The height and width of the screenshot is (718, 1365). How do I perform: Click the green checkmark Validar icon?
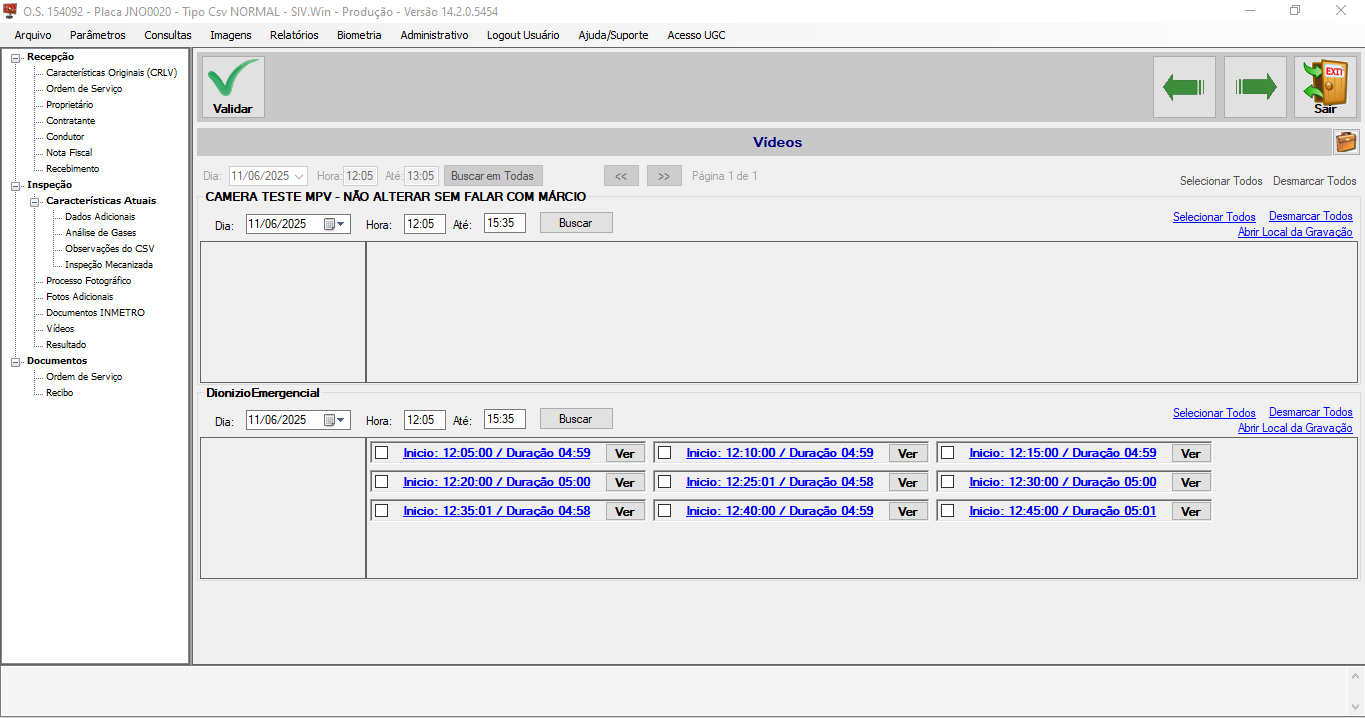(x=233, y=80)
